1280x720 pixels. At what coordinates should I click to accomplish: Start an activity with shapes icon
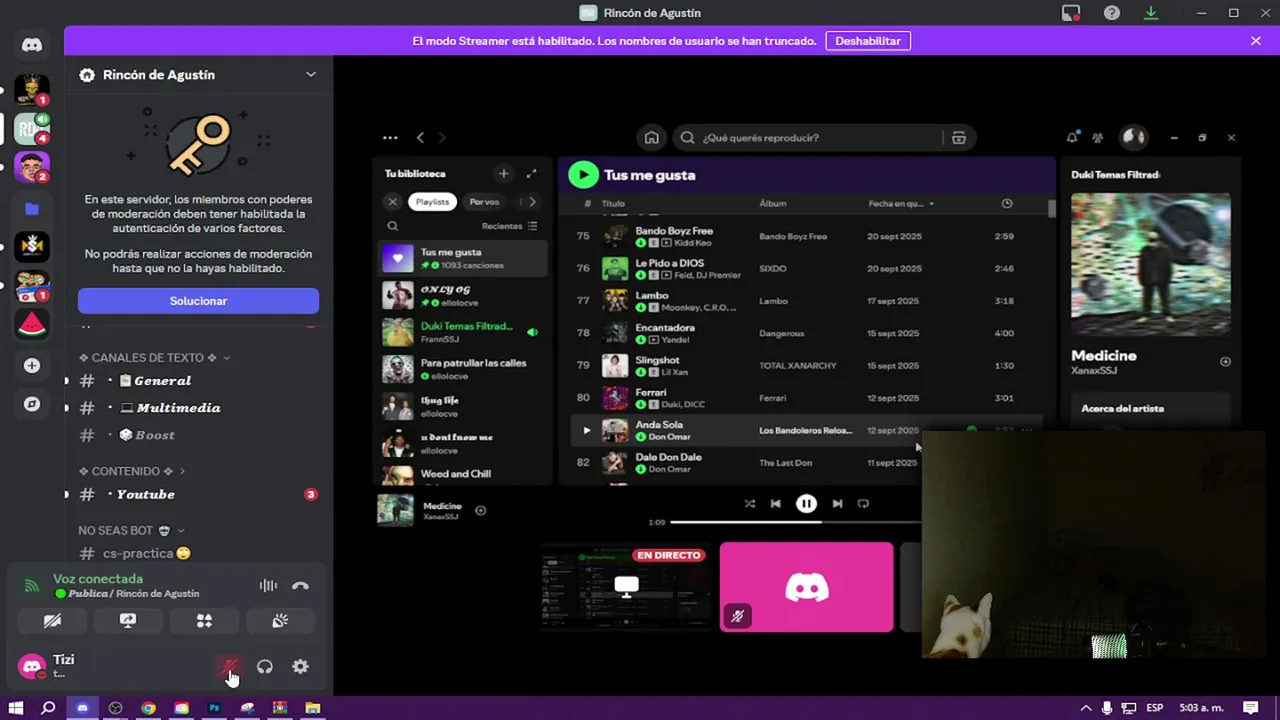pos(204,621)
